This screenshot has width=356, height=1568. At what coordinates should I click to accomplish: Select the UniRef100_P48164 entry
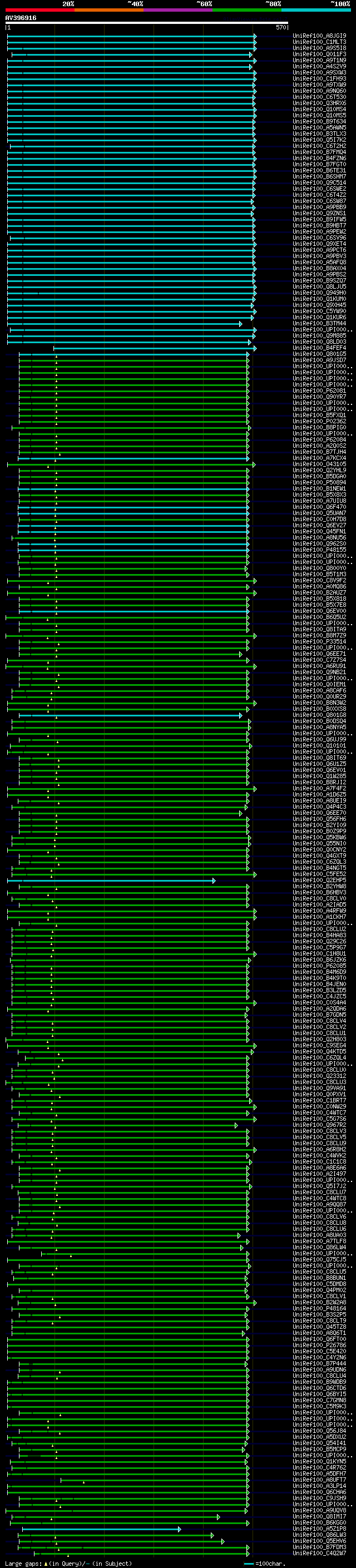point(319,1308)
